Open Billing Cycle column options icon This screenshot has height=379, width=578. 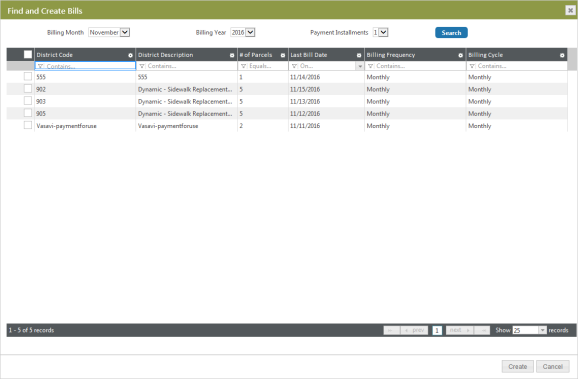[x=562, y=55]
